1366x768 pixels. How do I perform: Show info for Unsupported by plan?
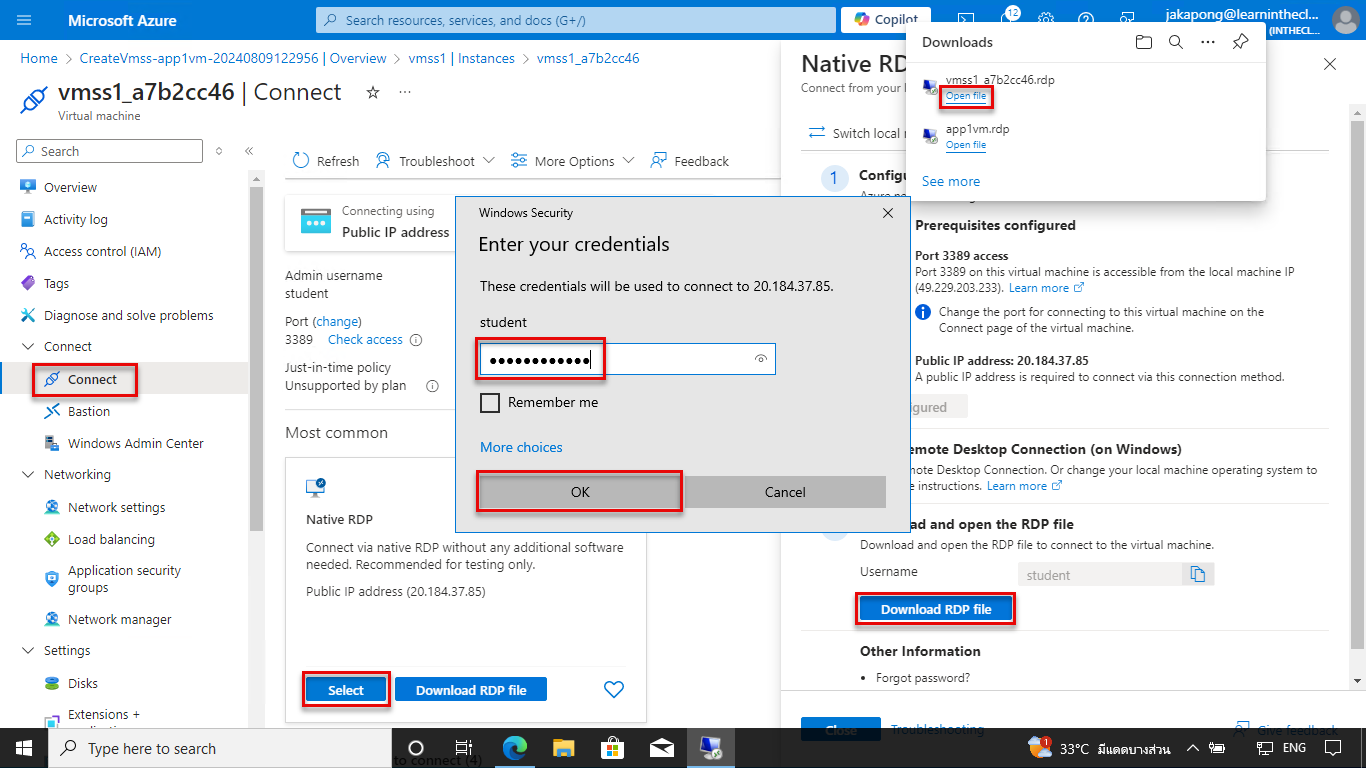(432, 385)
